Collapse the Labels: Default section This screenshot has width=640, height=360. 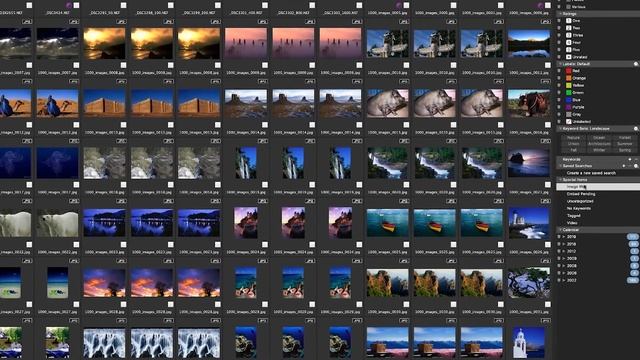[x=560, y=64]
